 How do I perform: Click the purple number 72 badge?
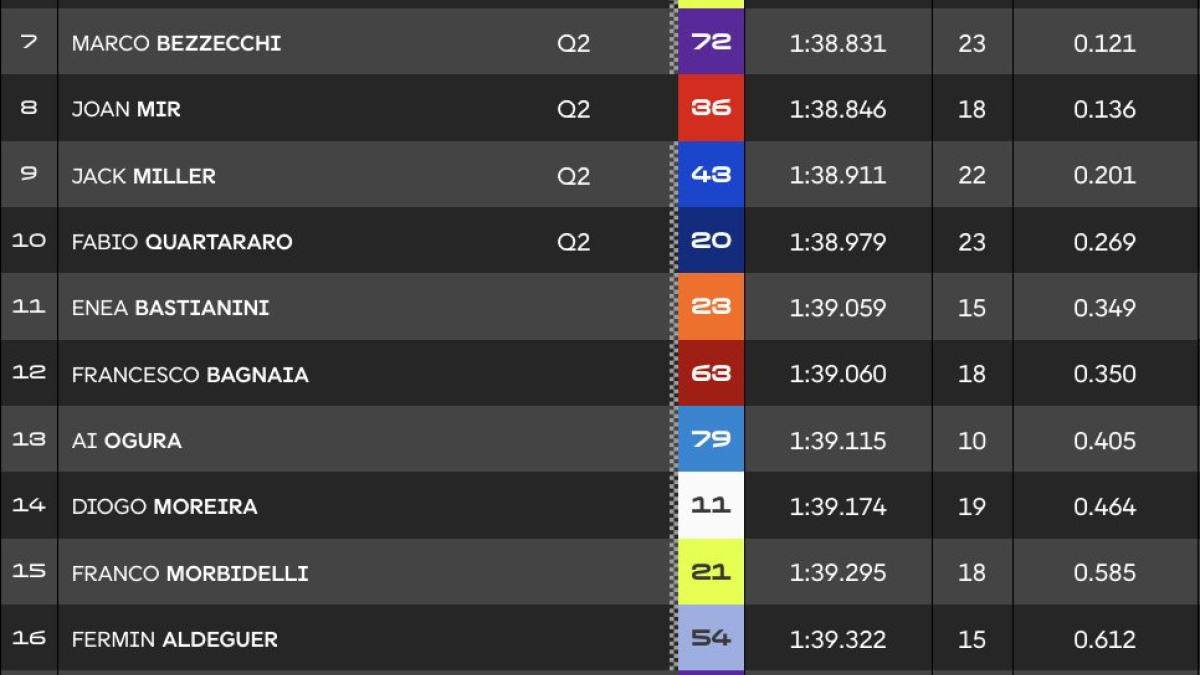711,42
